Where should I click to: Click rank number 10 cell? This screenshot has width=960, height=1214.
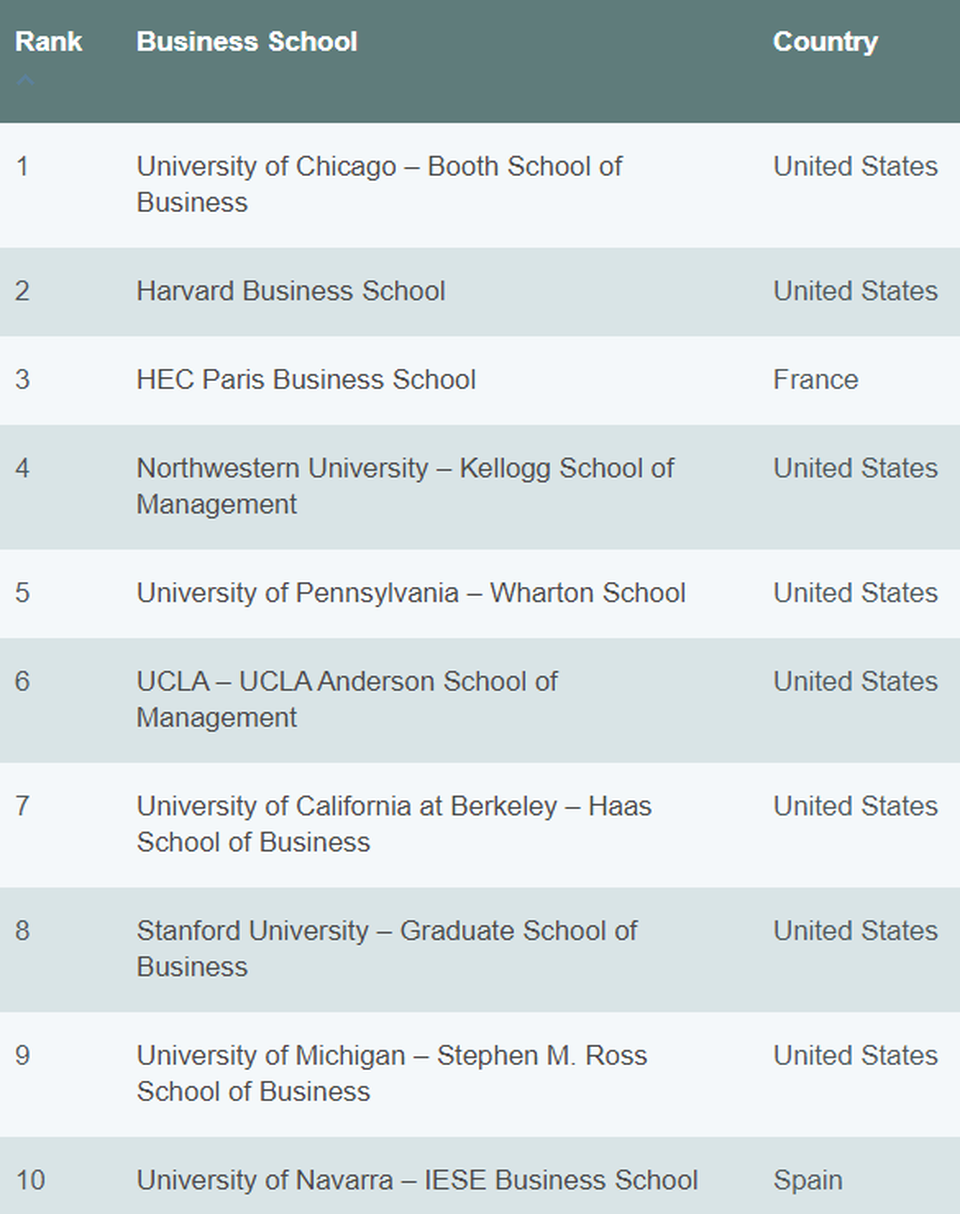[30, 1180]
